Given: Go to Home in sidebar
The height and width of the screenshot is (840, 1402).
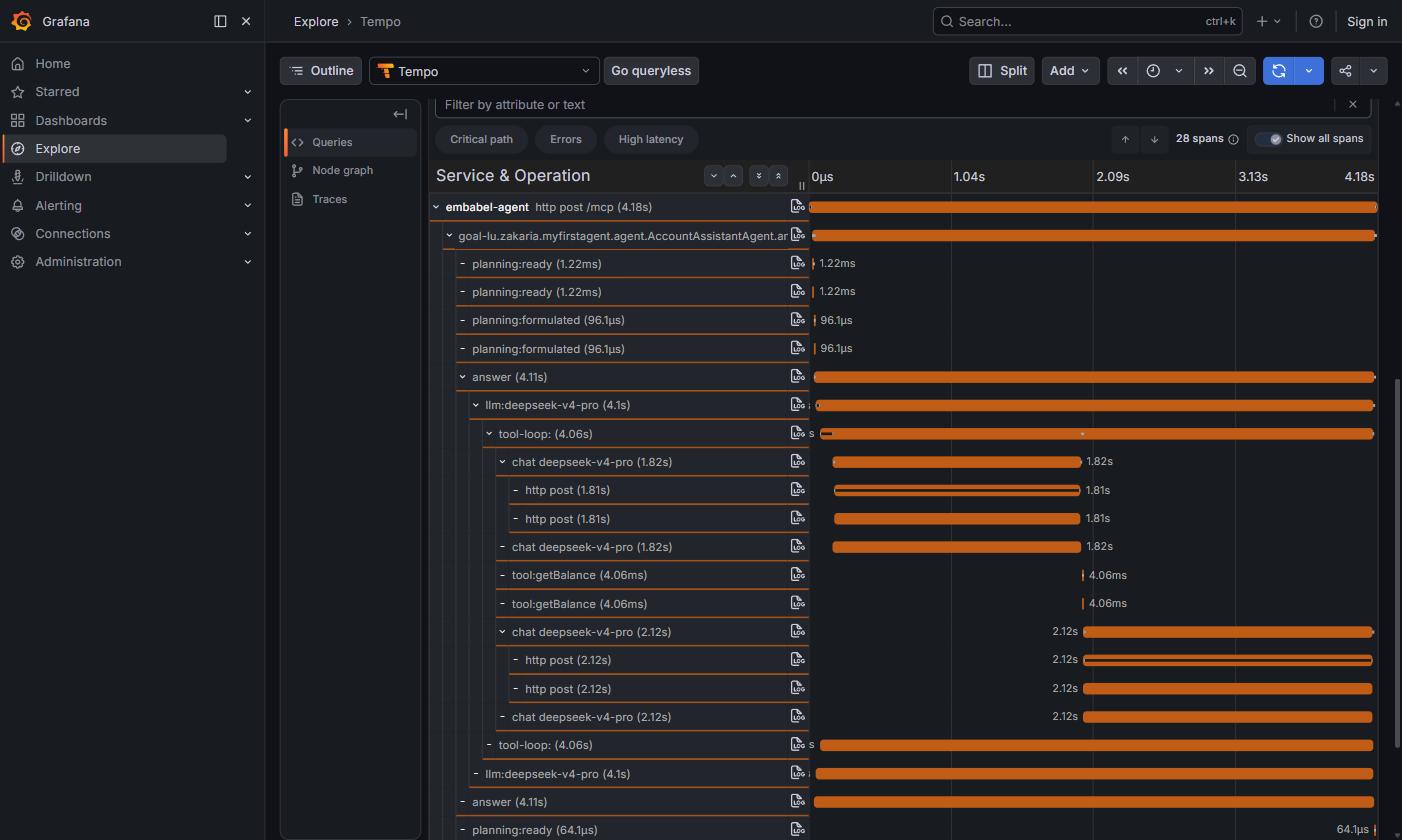Looking at the screenshot, I should pyautogui.click(x=53, y=63).
